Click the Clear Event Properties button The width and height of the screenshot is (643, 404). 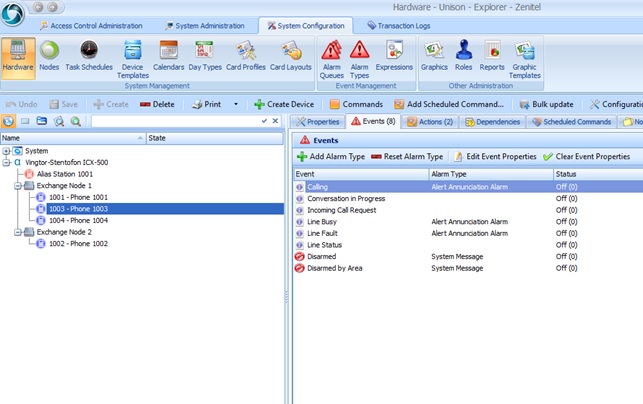click(x=587, y=157)
